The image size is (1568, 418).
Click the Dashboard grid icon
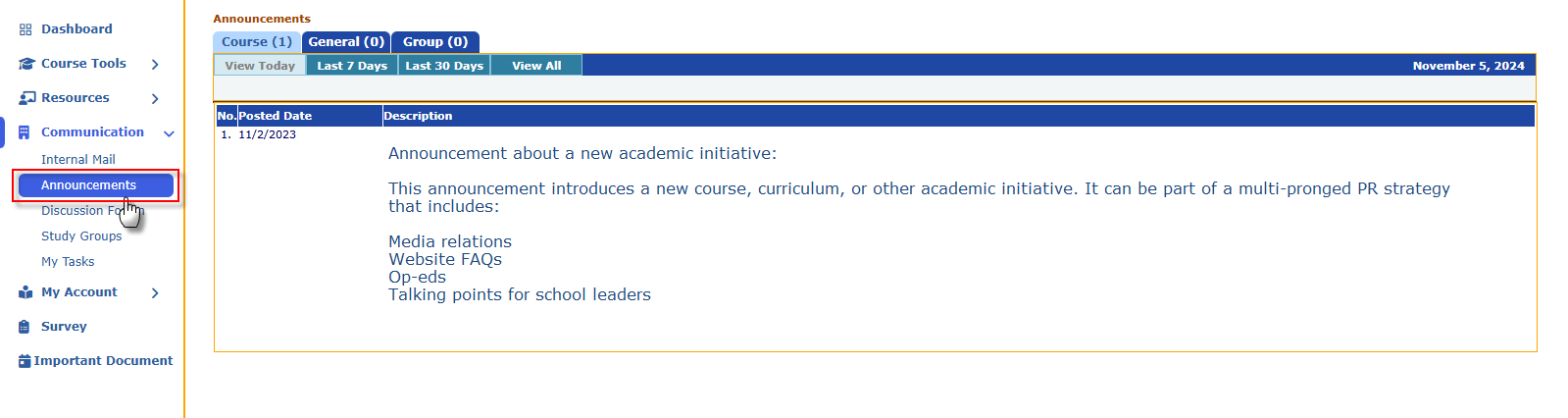(x=25, y=29)
